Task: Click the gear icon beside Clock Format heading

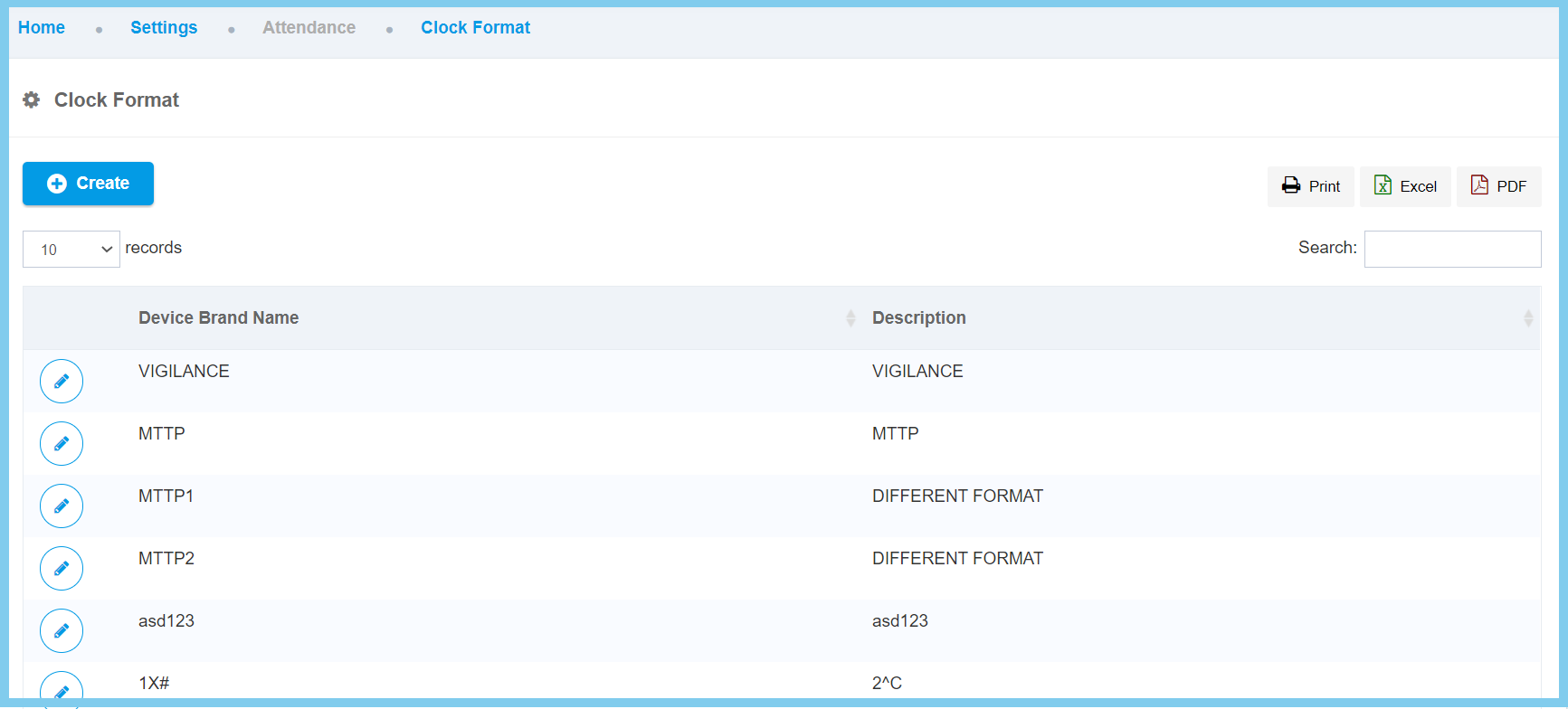Action: (32, 99)
